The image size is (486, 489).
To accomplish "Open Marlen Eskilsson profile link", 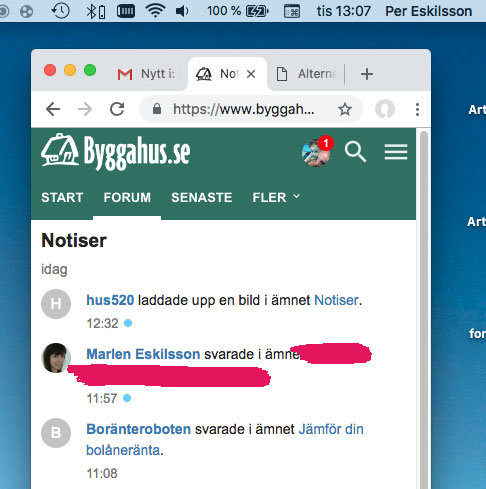I will (143, 354).
